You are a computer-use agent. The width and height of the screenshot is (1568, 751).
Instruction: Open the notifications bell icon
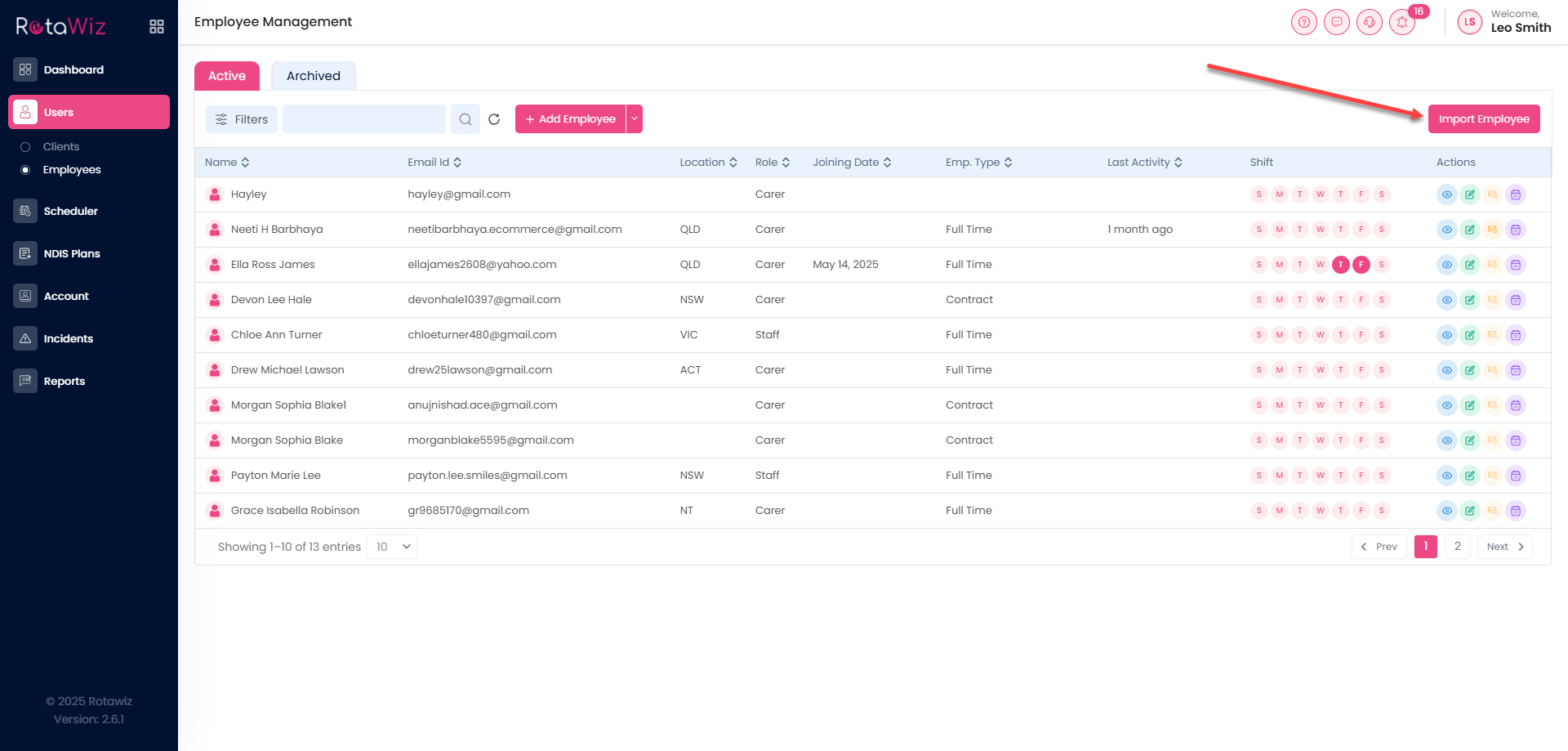coord(1402,22)
